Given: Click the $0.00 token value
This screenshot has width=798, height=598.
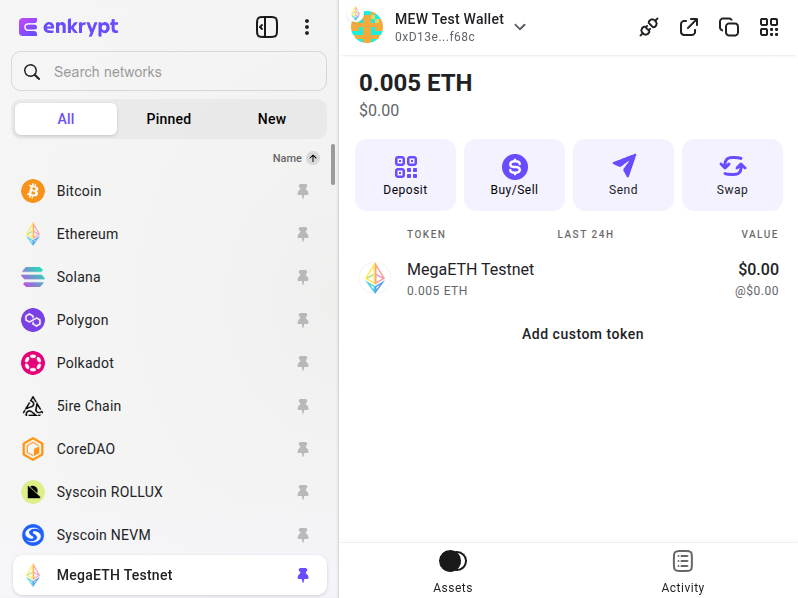Looking at the screenshot, I should tap(758, 269).
